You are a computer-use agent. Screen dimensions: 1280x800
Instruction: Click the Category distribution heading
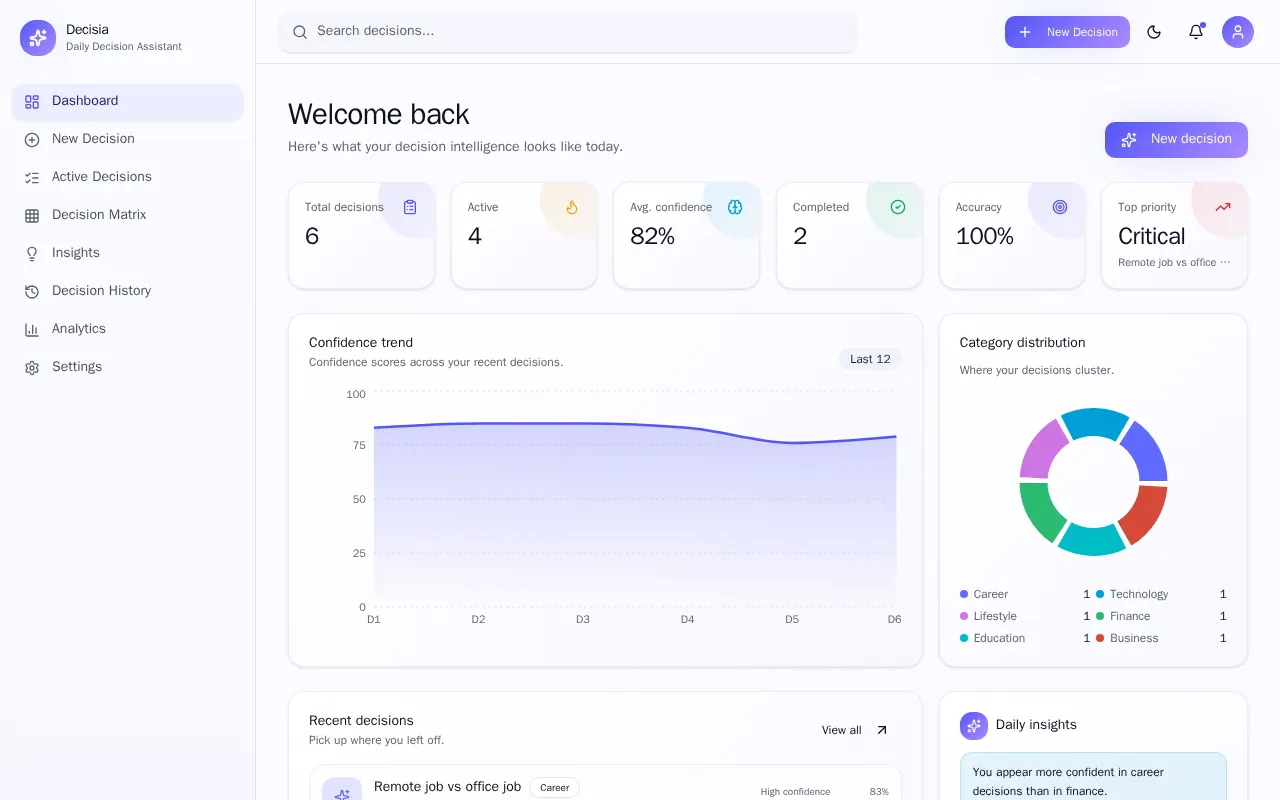tap(1022, 342)
